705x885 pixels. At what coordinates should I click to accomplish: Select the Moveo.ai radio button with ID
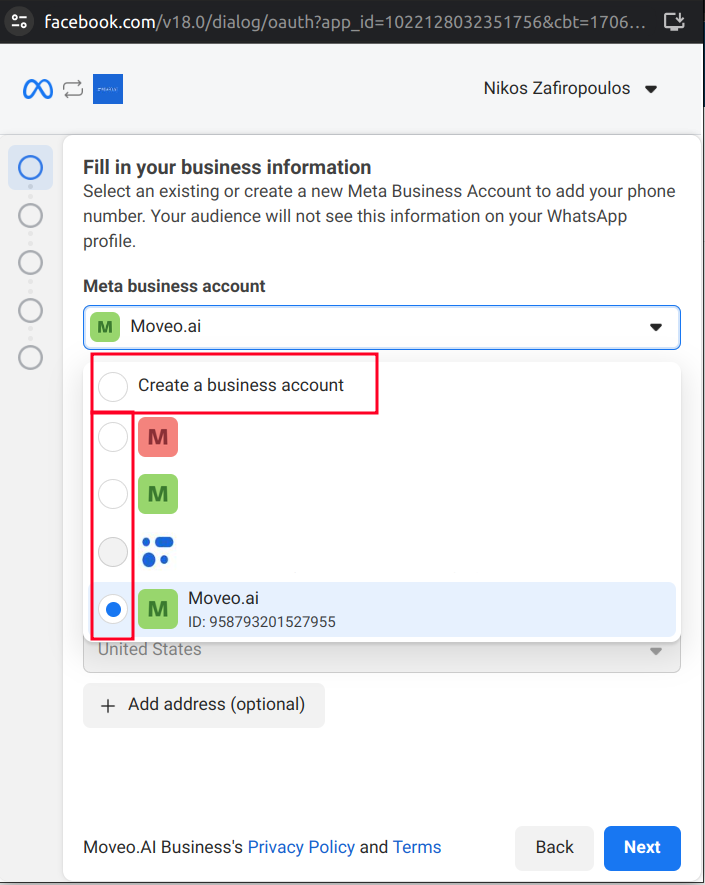coord(113,609)
